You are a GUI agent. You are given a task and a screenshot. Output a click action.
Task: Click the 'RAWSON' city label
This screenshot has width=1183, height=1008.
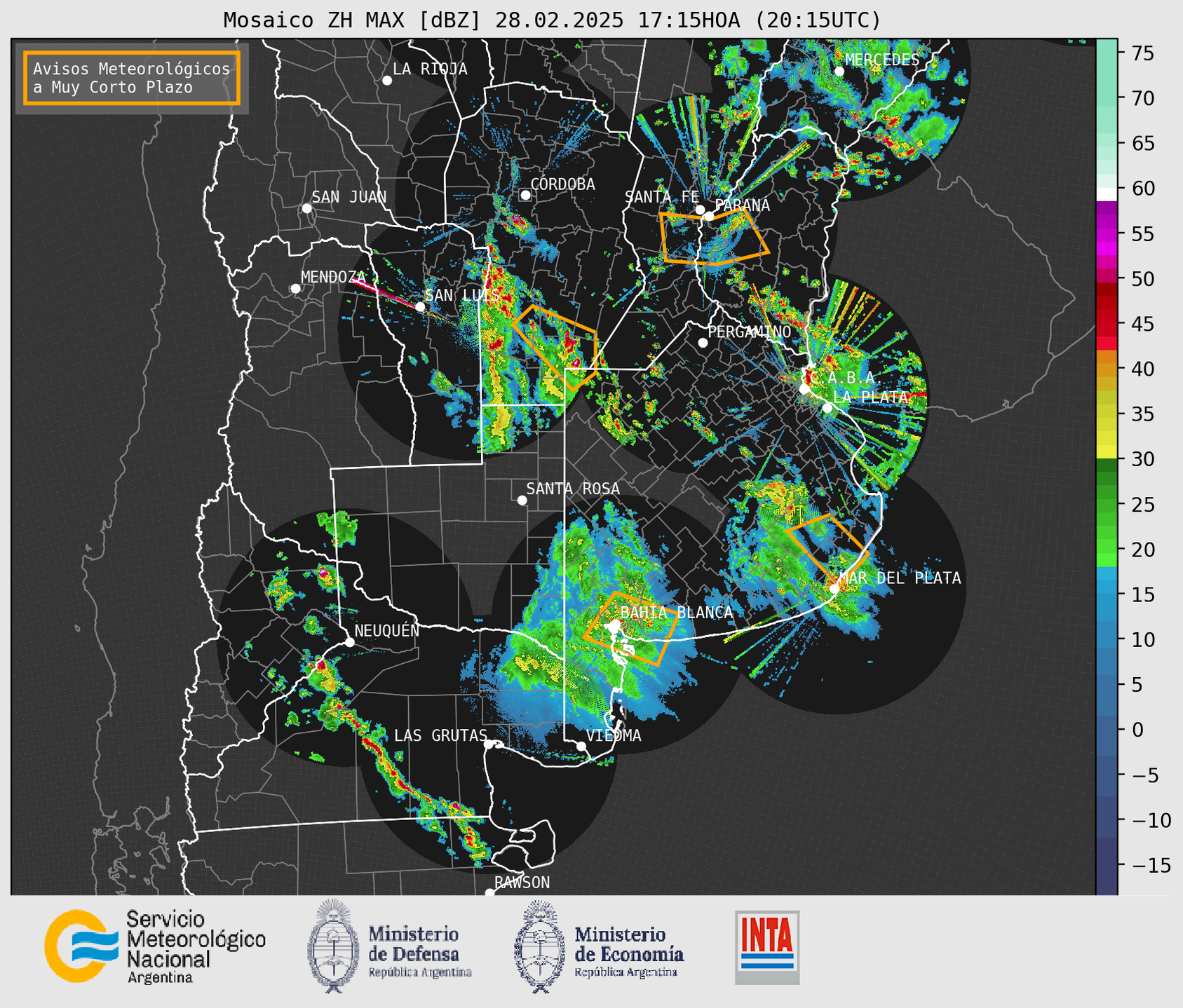click(x=522, y=883)
